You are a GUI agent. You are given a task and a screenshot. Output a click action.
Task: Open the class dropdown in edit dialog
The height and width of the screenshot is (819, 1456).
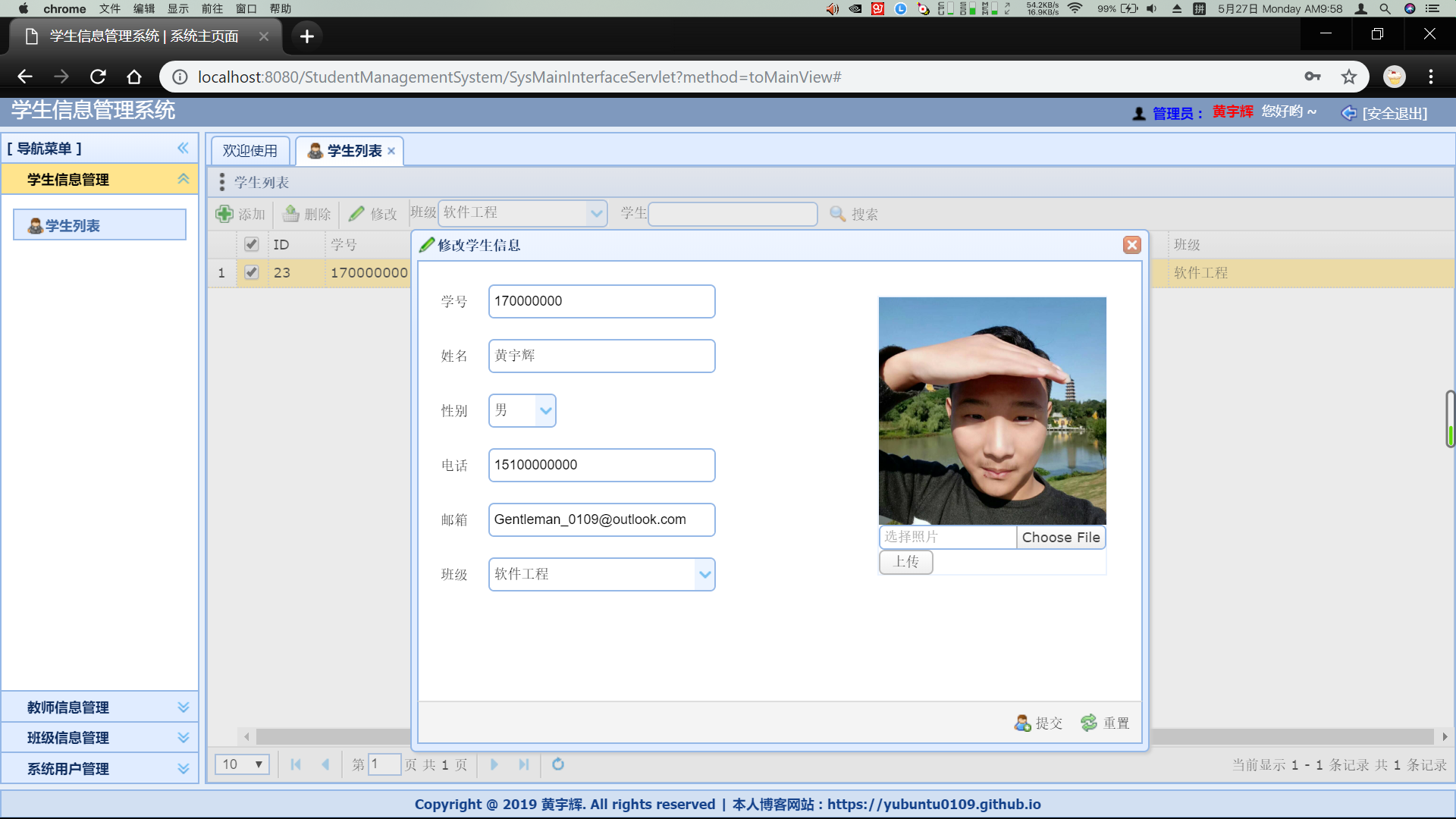point(704,574)
